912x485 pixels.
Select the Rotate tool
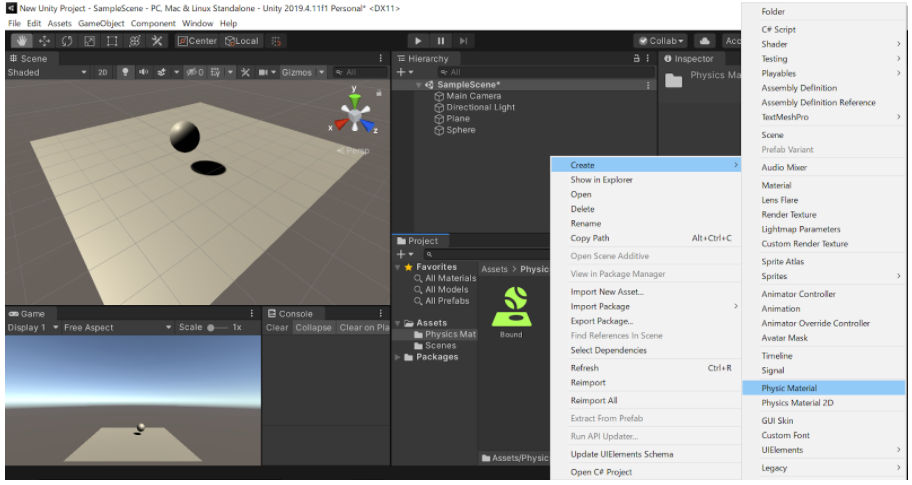(x=67, y=41)
